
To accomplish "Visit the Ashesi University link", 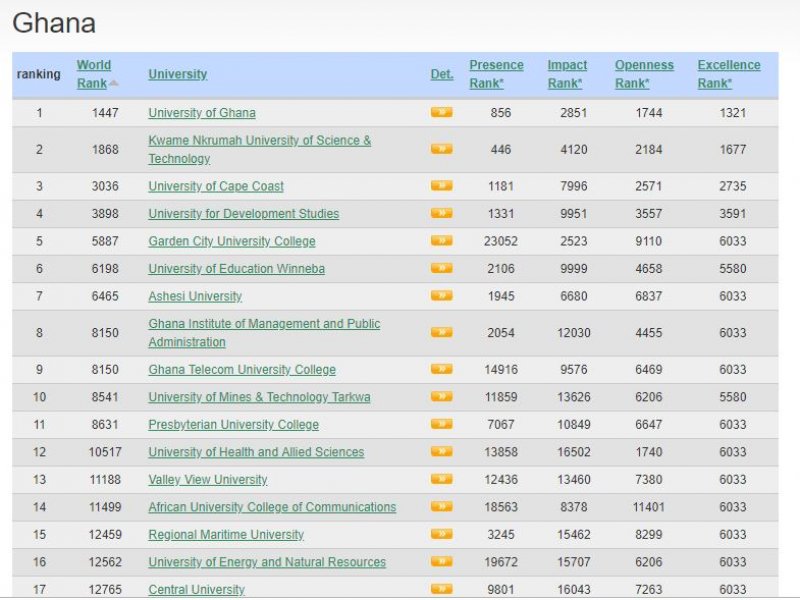I will pyautogui.click(x=195, y=296).
